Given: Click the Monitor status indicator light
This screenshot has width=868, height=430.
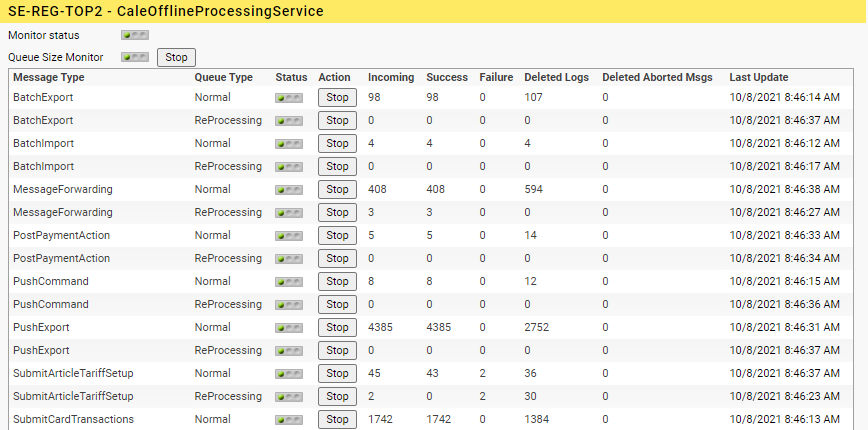Looking at the screenshot, I should (135, 35).
